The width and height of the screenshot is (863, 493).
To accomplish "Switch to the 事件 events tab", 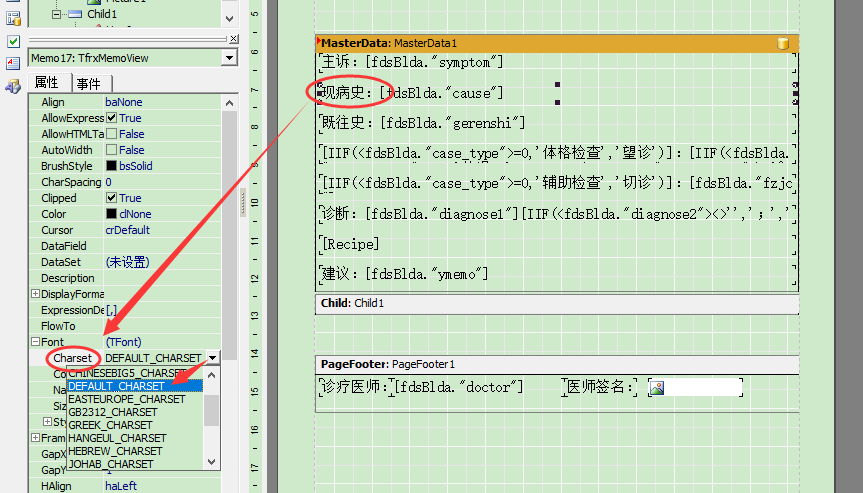I will 89,84.
